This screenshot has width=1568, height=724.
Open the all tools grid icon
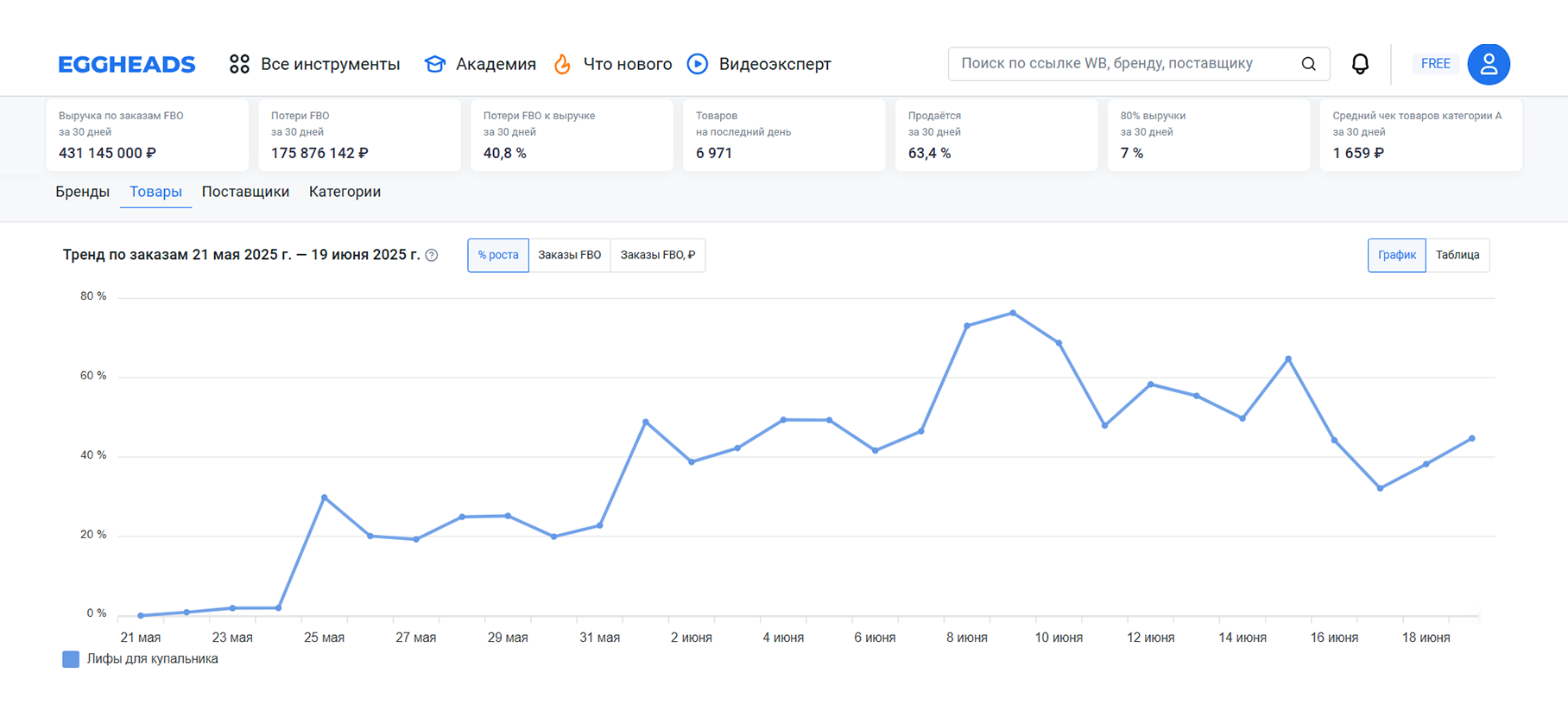(239, 64)
